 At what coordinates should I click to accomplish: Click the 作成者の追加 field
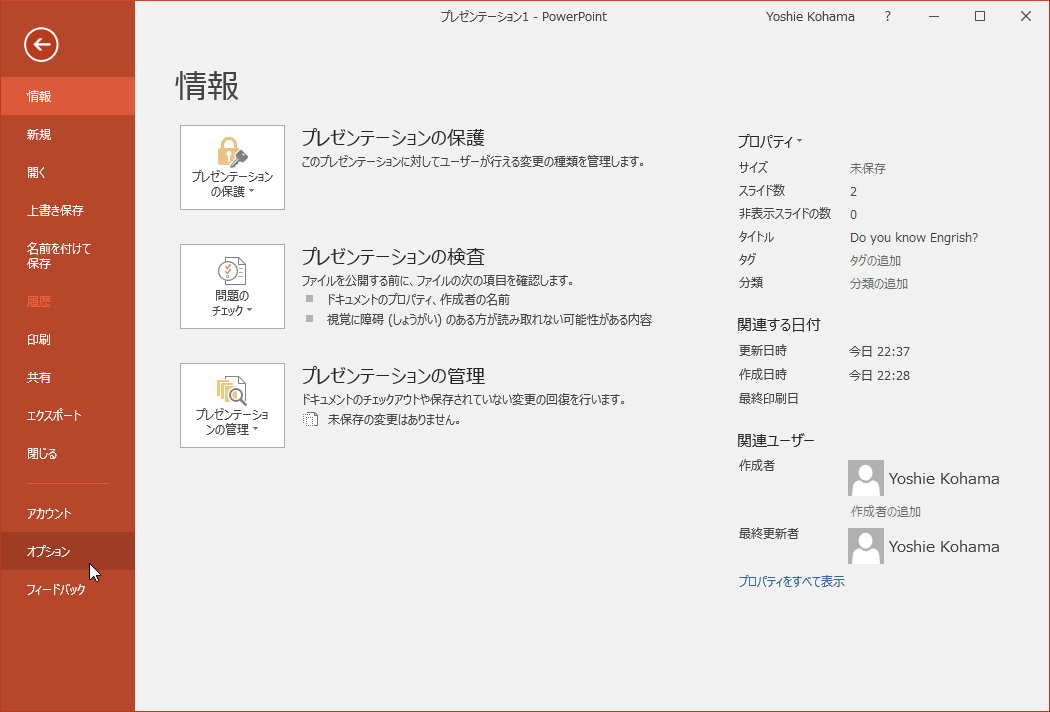pos(885,512)
